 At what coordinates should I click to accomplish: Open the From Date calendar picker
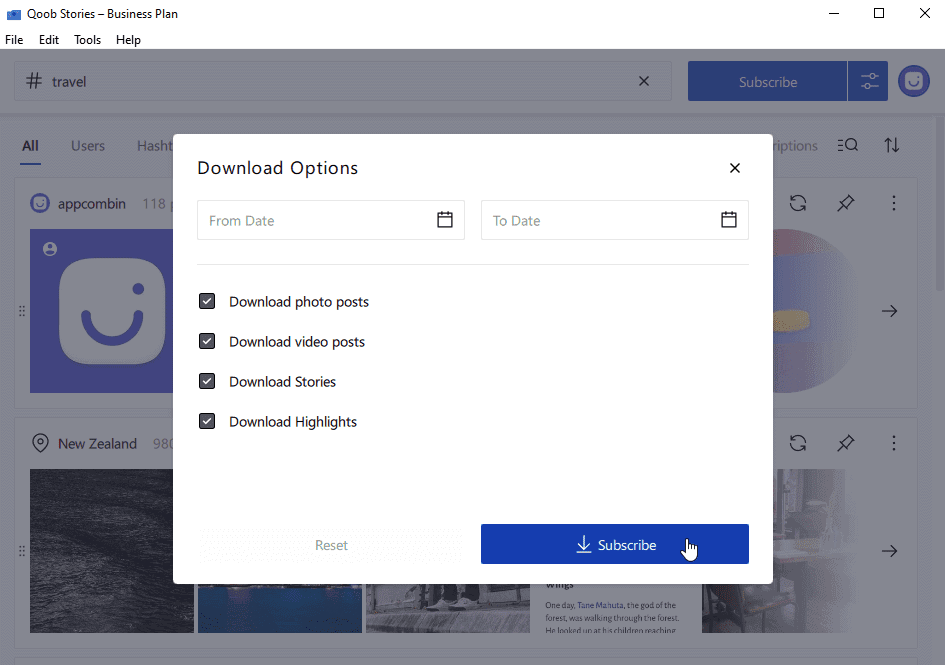[x=445, y=220]
